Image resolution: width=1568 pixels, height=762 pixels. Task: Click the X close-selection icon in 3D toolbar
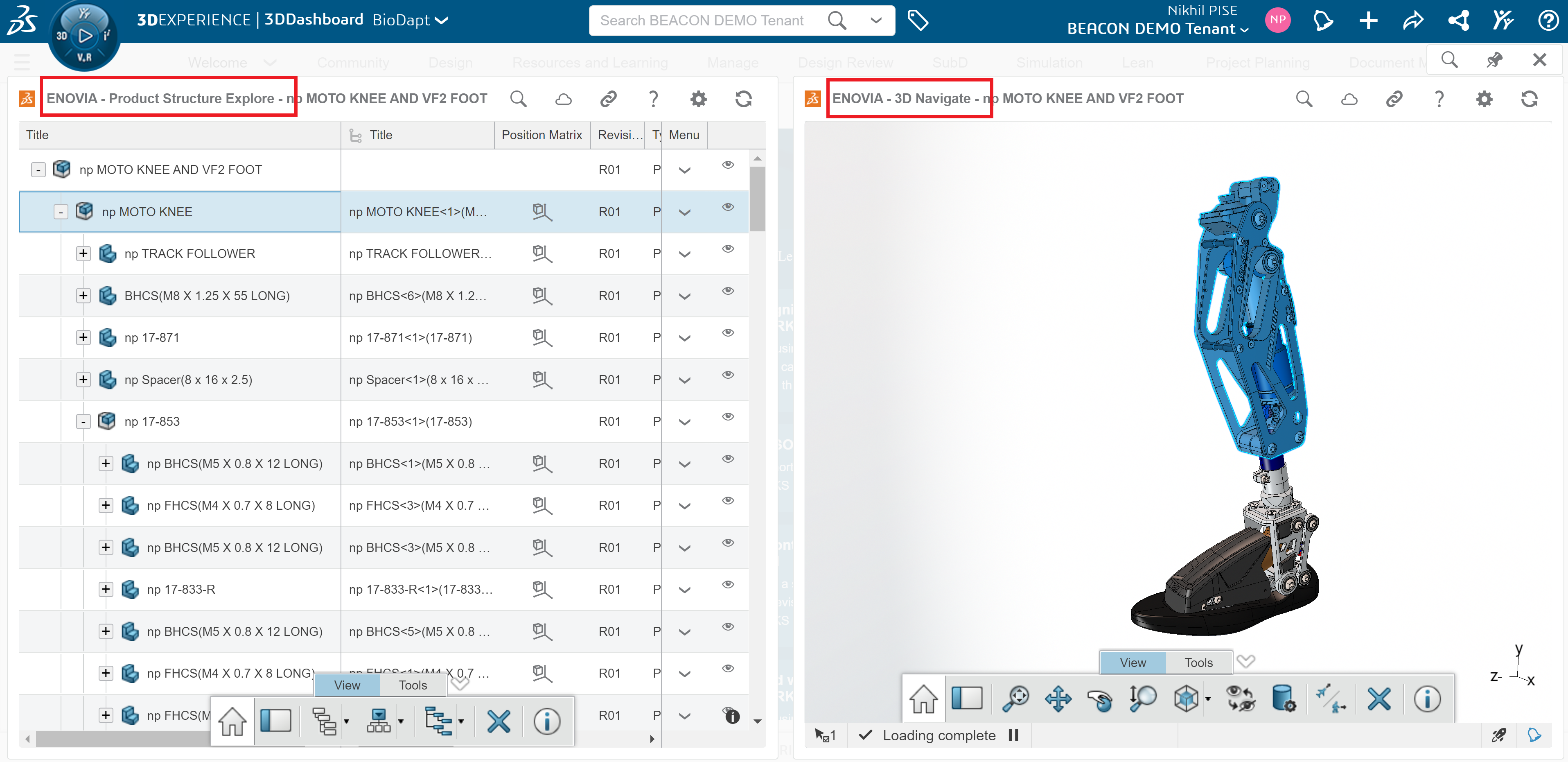coord(1378,699)
